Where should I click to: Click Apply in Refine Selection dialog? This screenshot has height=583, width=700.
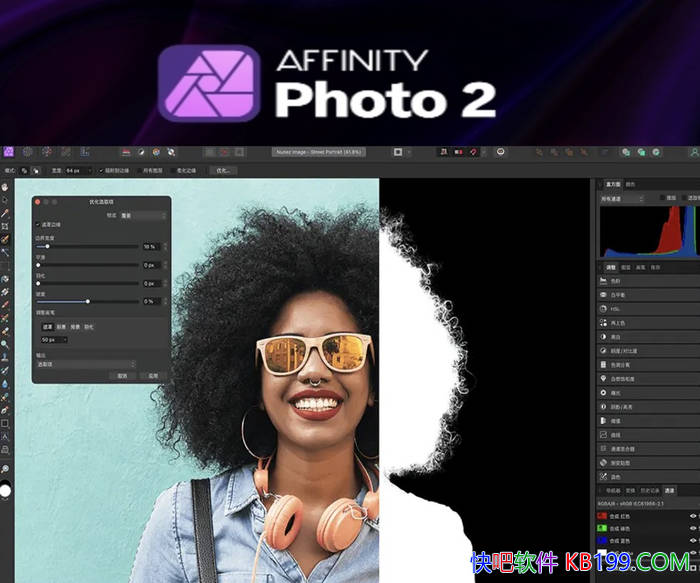tap(153, 376)
